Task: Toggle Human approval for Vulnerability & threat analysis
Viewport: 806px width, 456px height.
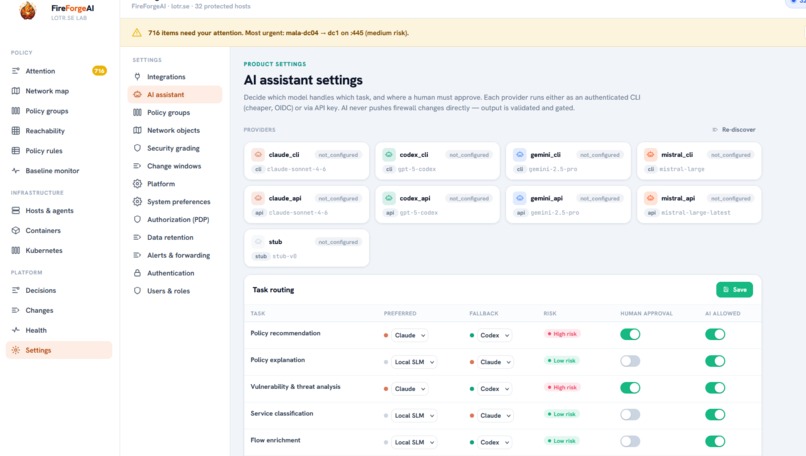Action: point(630,388)
